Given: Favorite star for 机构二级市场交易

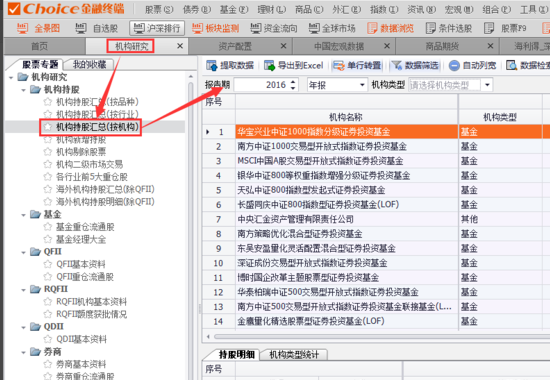Looking at the screenshot, I should pyautogui.click(x=48, y=164).
